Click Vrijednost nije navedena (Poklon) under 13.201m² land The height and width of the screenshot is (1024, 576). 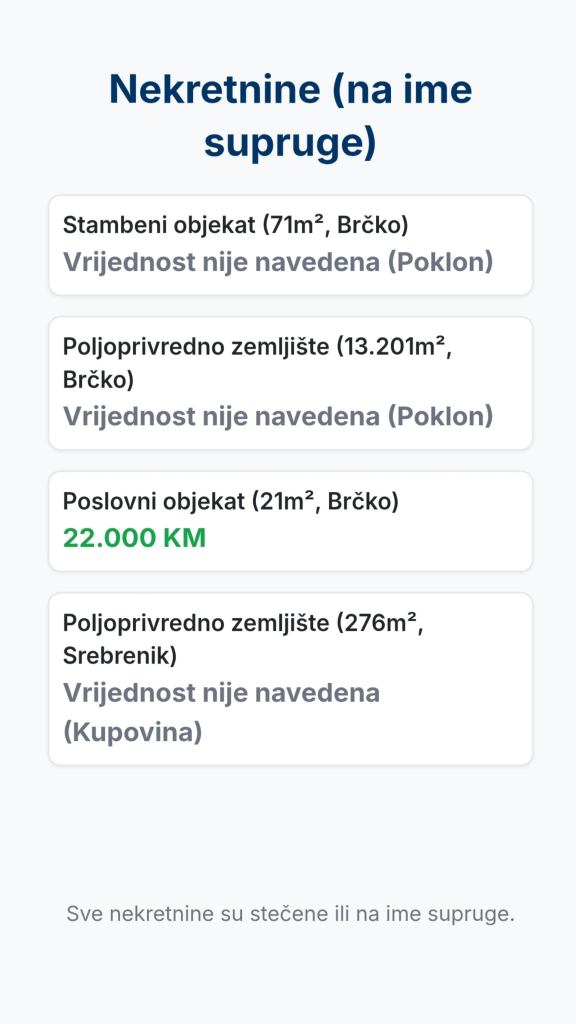pos(278,416)
